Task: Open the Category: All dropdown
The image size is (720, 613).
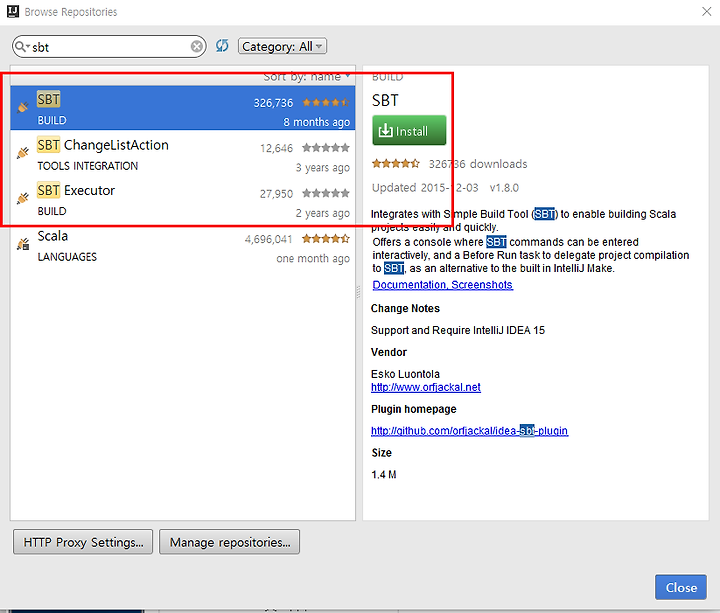Action: 282,46
